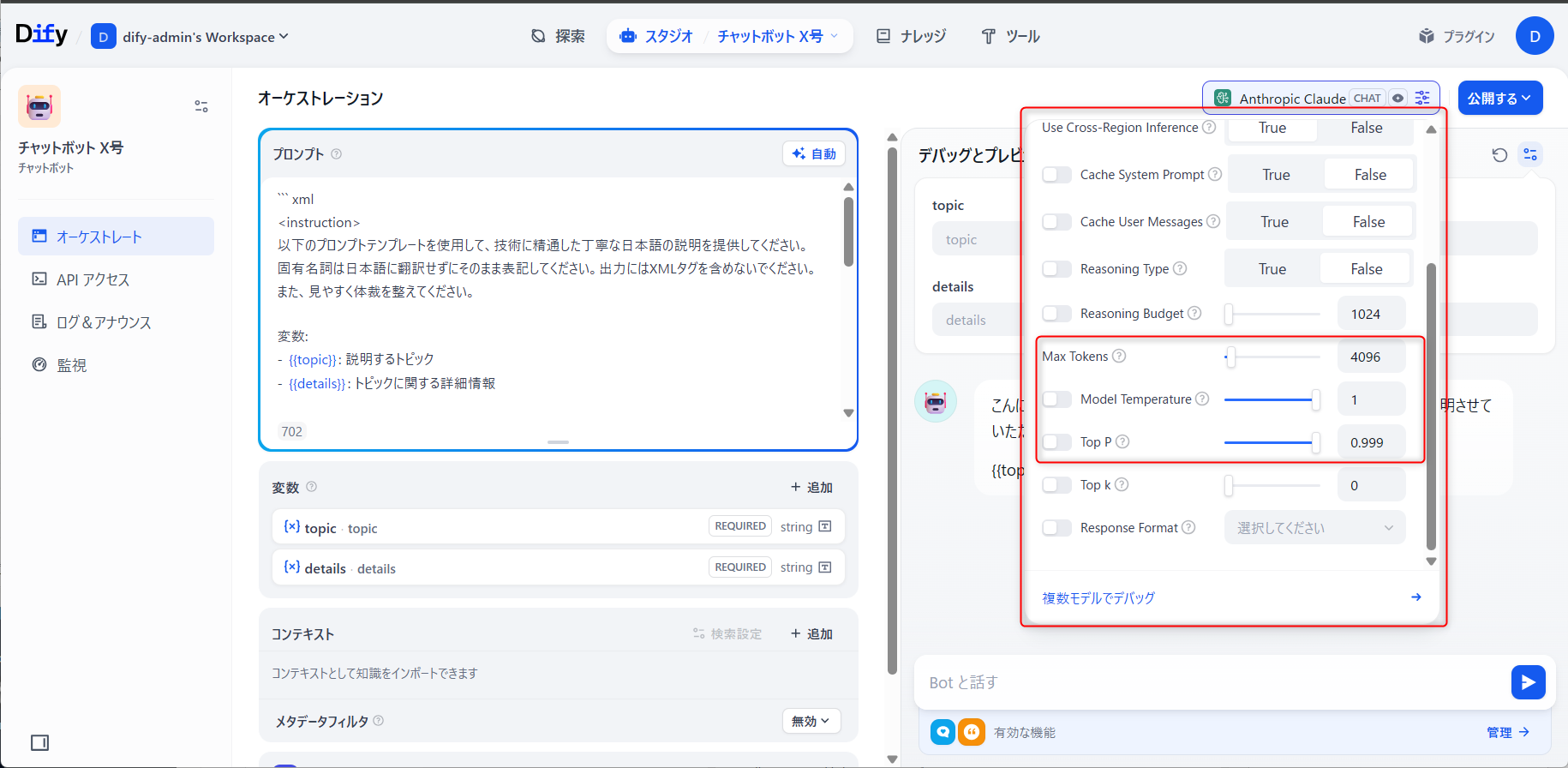This screenshot has width=1568, height=768.
Task: Click type icon in details variable row
Action: click(x=825, y=567)
